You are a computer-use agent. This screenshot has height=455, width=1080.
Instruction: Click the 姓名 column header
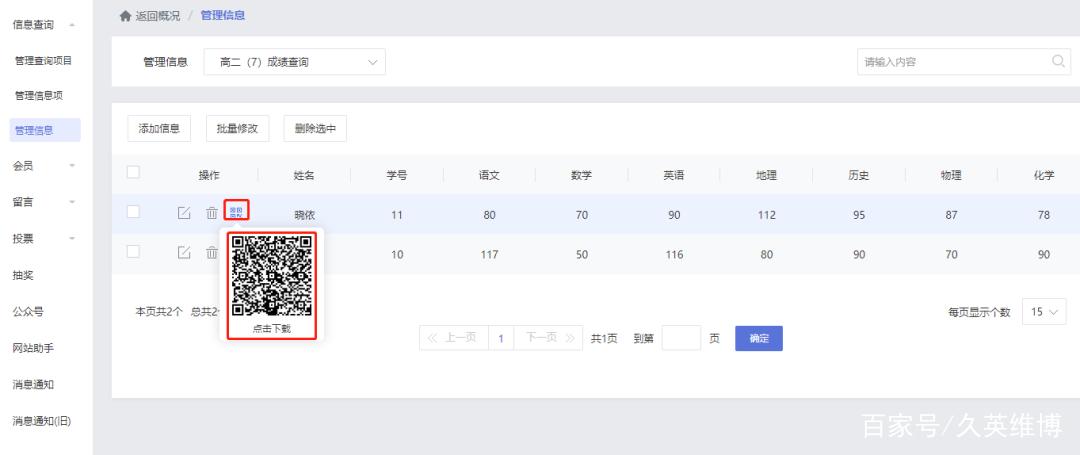tap(304, 176)
